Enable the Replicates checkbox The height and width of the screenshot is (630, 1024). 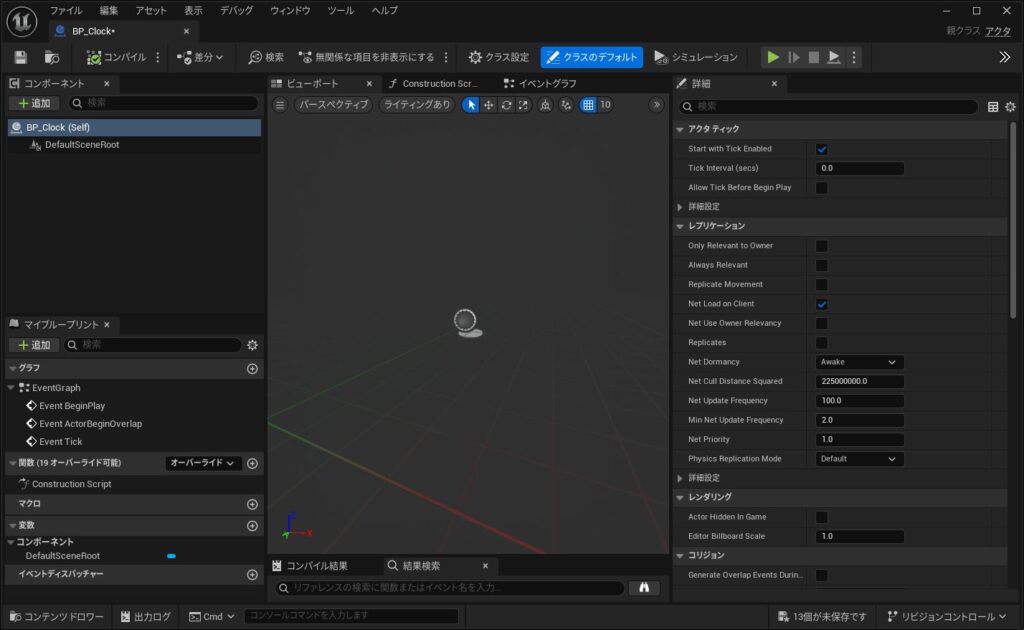[822, 343]
